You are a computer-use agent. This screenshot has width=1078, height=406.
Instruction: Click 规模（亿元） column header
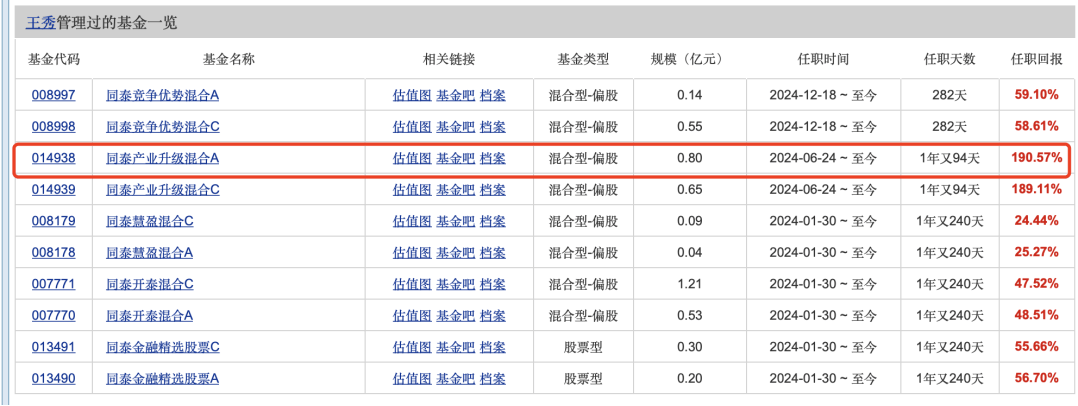(x=690, y=59)
